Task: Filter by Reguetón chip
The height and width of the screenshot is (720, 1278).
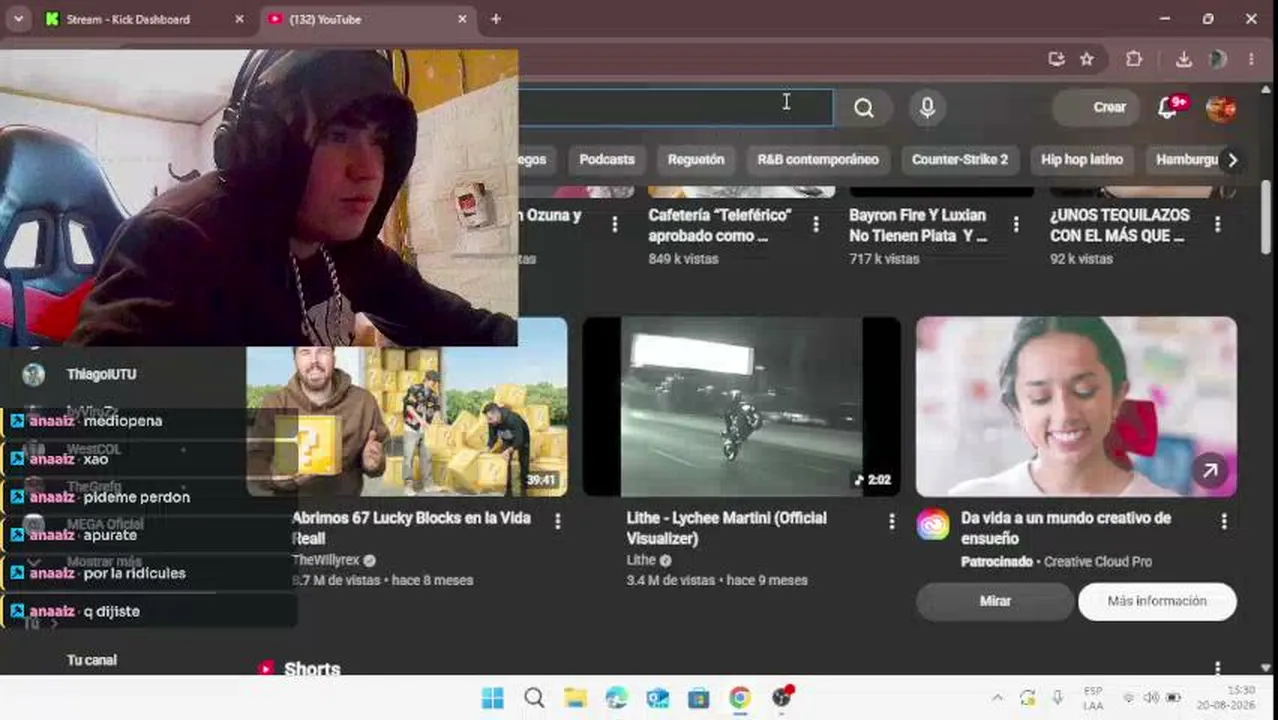Action: point(696,160)
